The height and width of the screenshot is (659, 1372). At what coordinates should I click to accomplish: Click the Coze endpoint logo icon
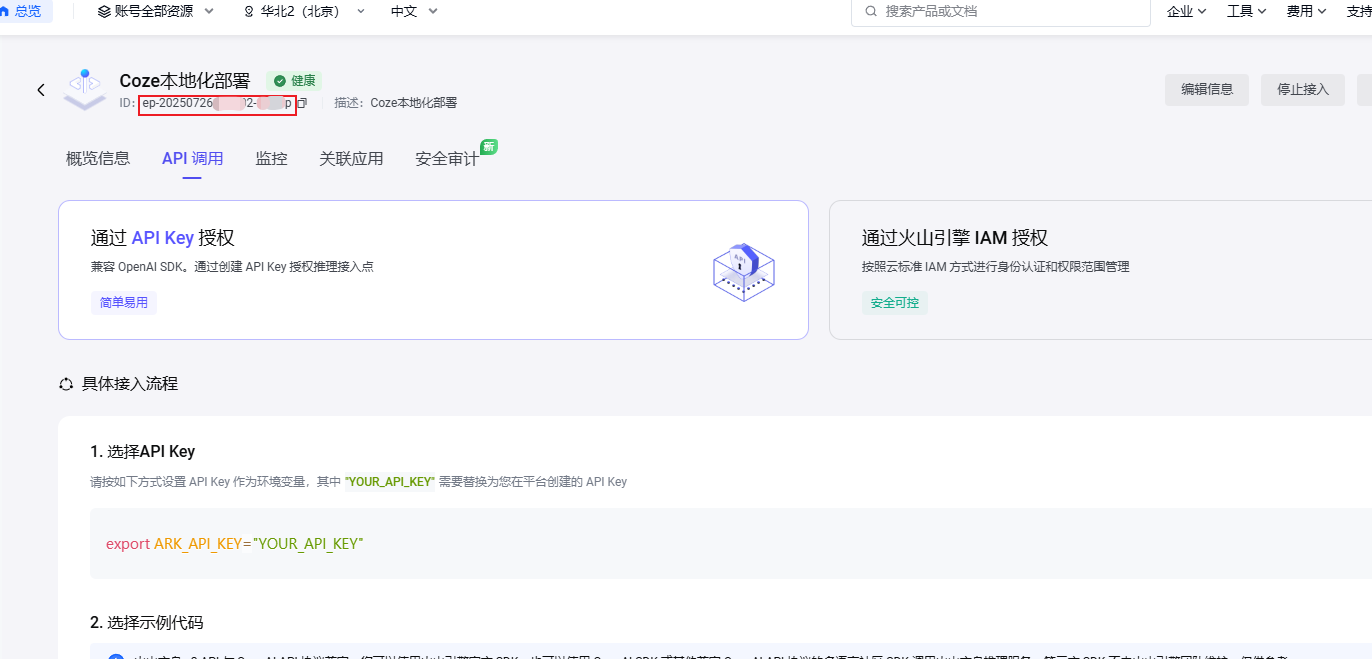85,89
